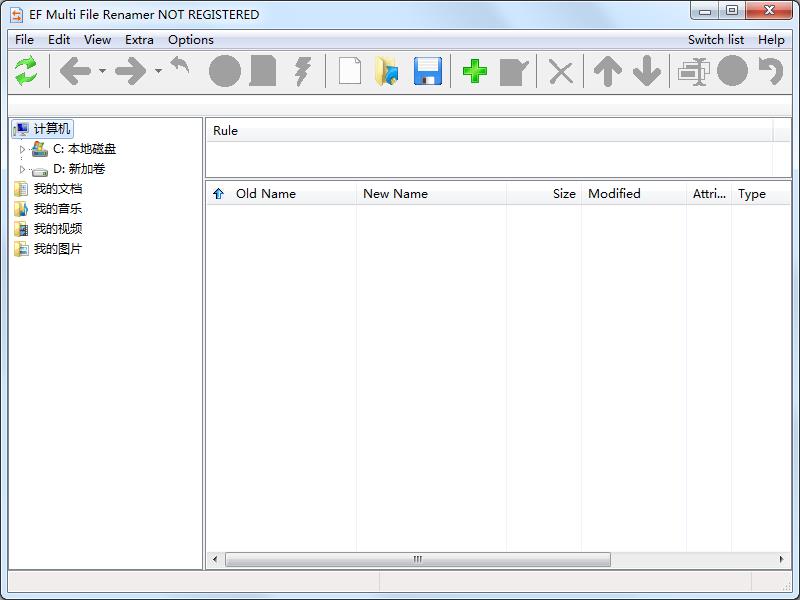
Task: Click the Forward arrow toolbar icon
Action: coord(131,71)
